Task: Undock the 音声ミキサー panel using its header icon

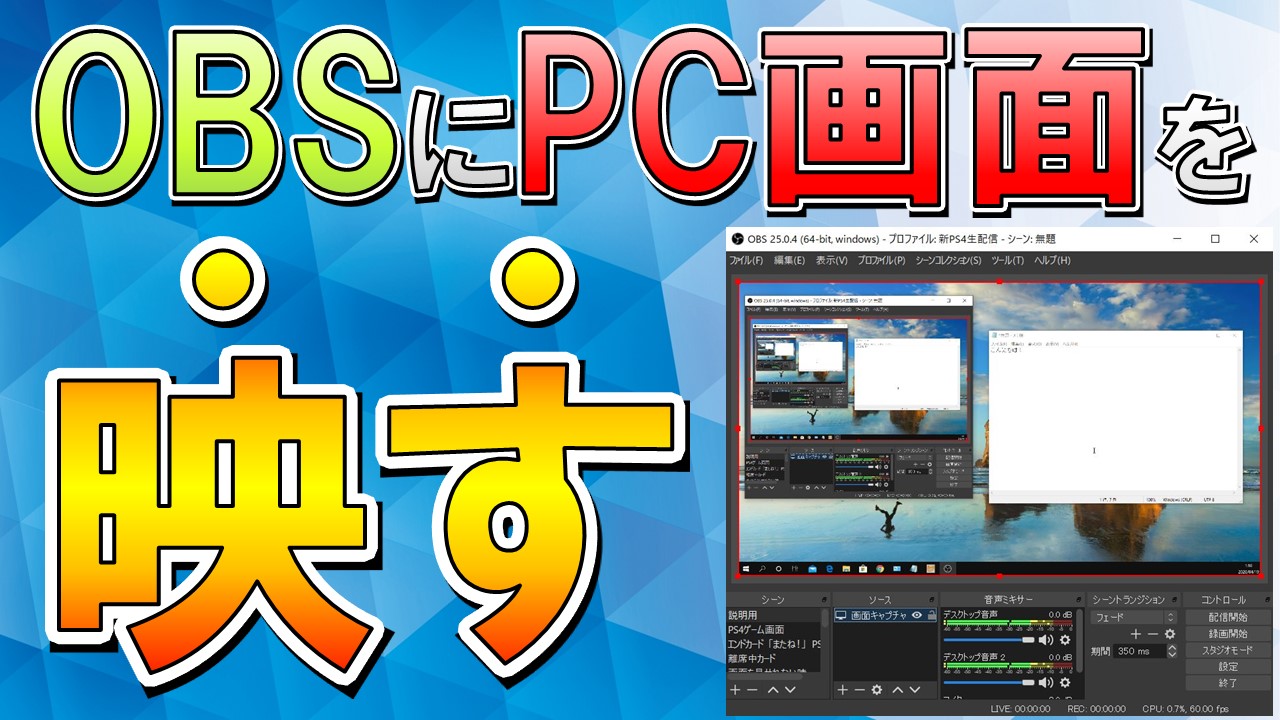Action: [x=1078, y=599]
